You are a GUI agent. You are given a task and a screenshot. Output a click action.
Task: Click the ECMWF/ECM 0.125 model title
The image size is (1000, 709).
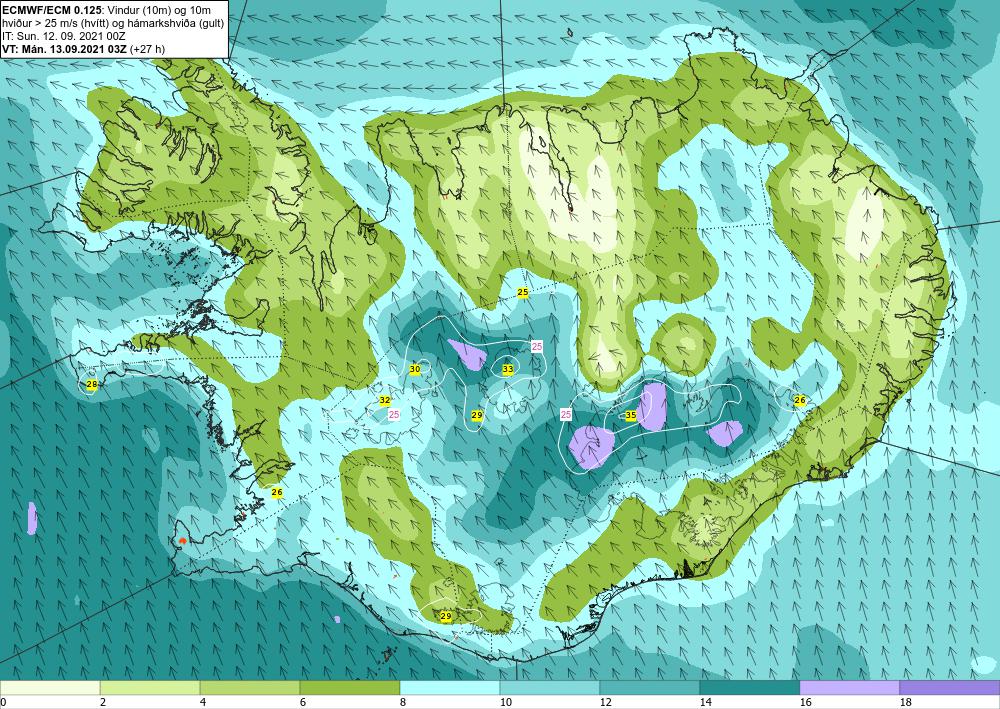pos(50,10)
